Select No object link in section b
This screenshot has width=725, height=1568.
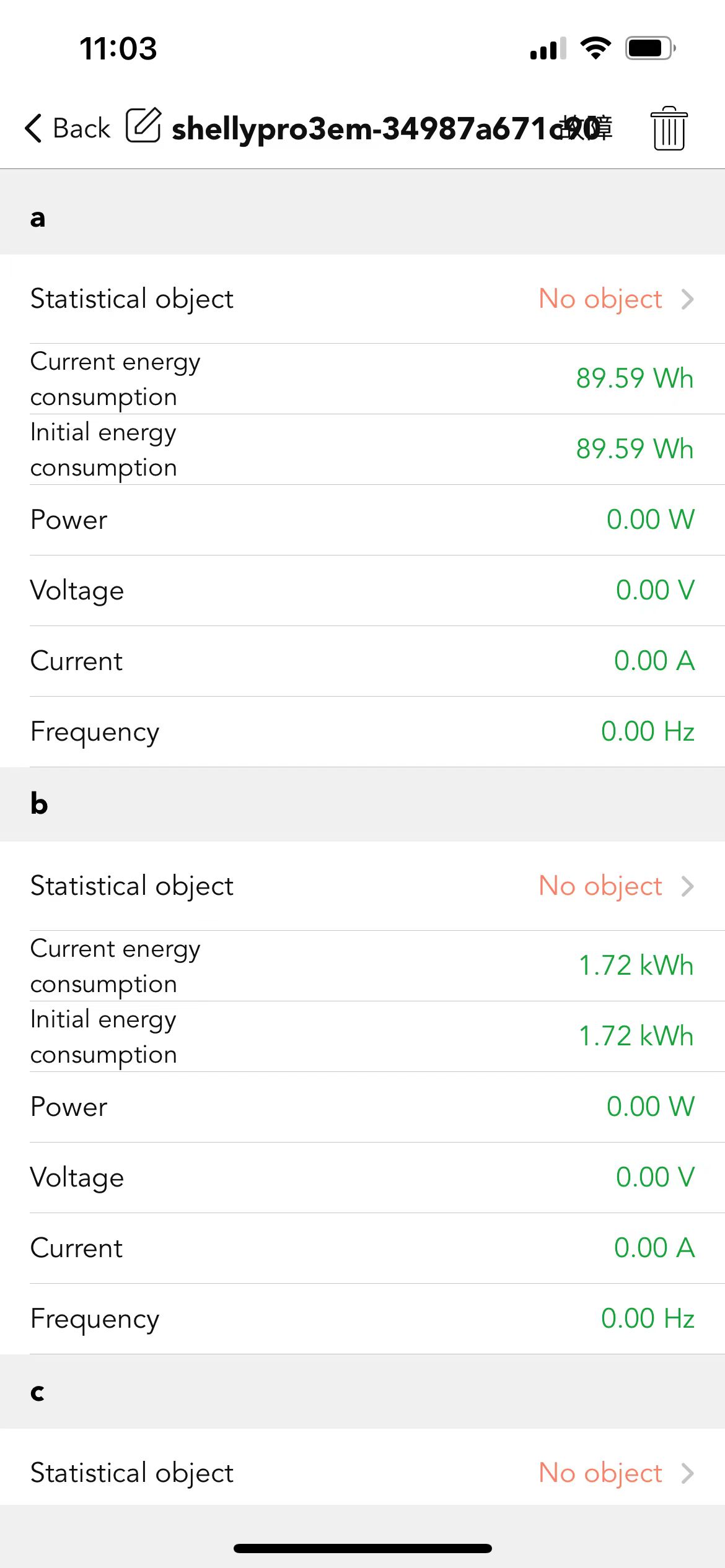click(600, 886)
